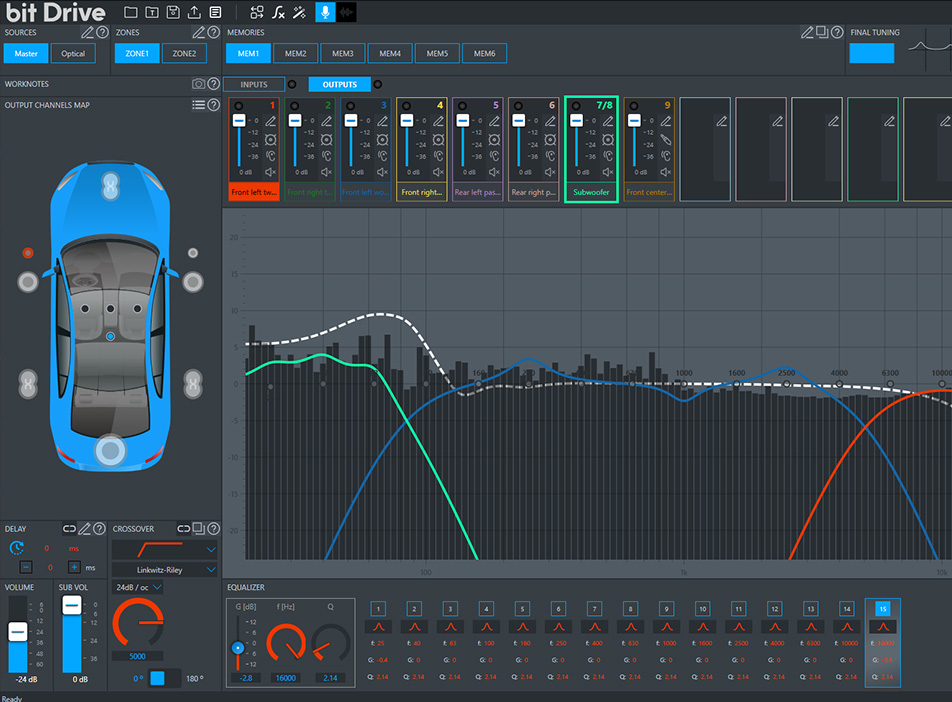Click the ZONE2 button

pyautogui.click(x=184, y=53)
